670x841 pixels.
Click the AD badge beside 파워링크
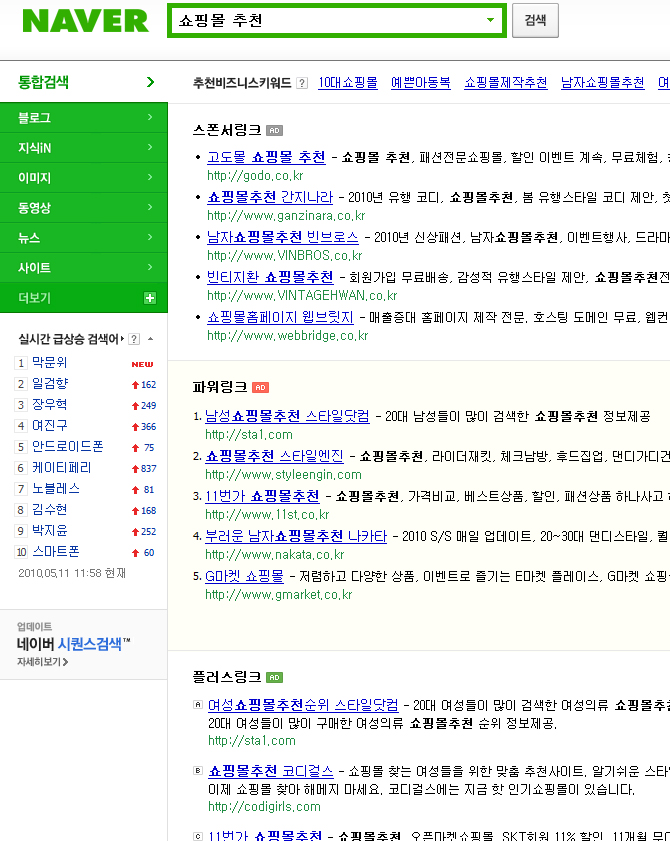coord(260,387)
